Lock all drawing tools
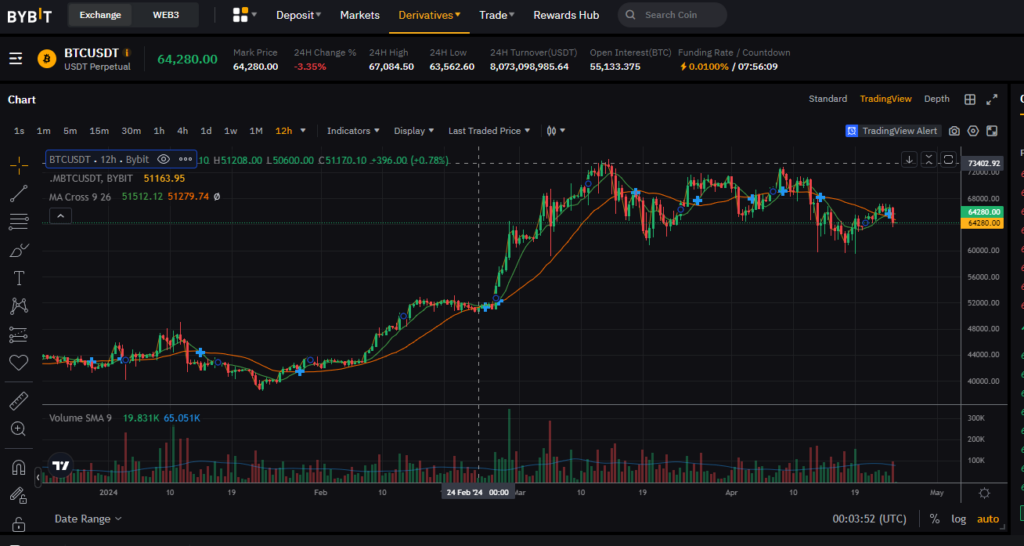The width and height of the screenshot is (1024, 546). (x=19, y=524)
